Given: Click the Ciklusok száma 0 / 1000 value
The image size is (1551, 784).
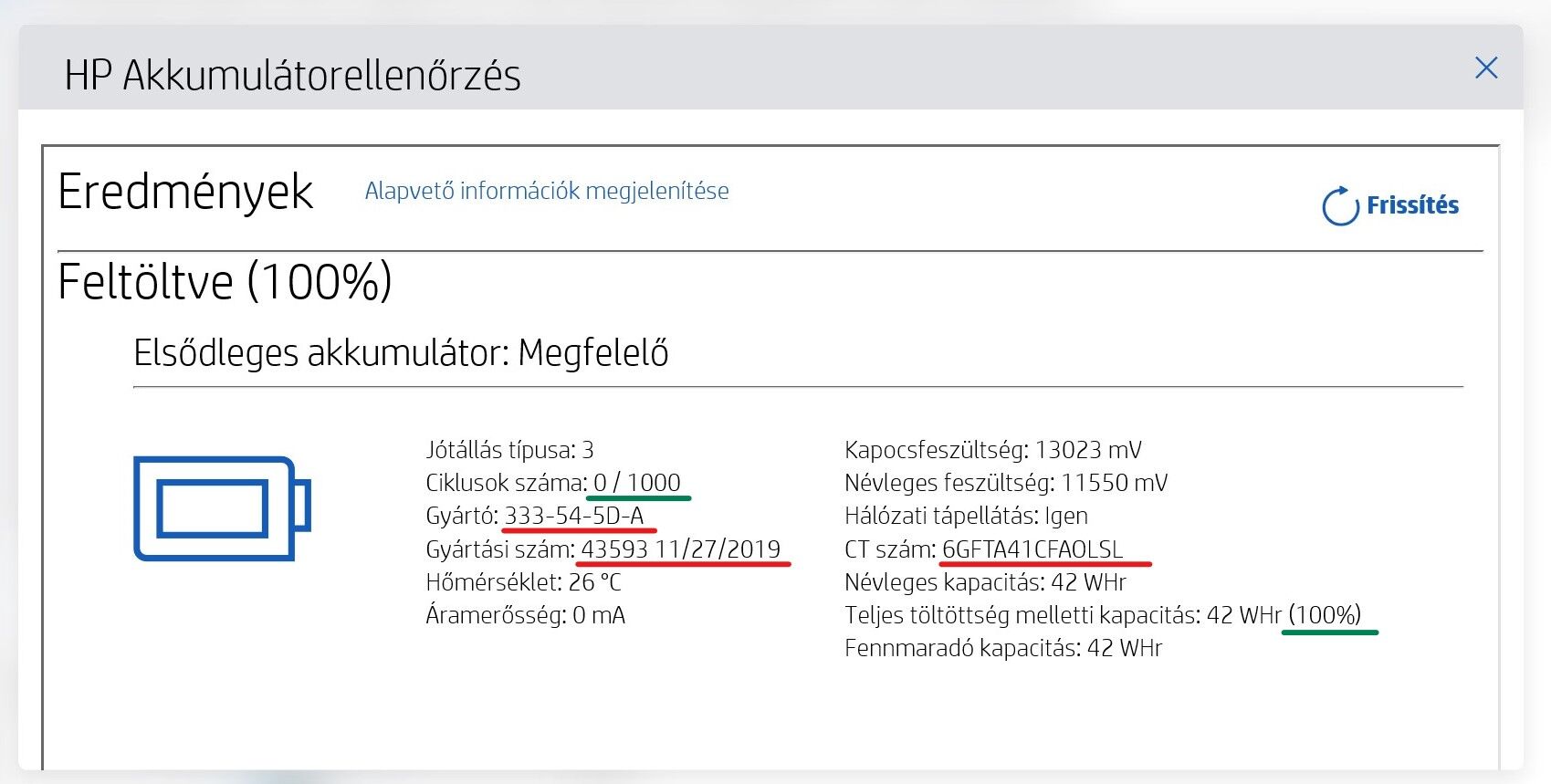Looking at the screenshot, I should (637, 482).
